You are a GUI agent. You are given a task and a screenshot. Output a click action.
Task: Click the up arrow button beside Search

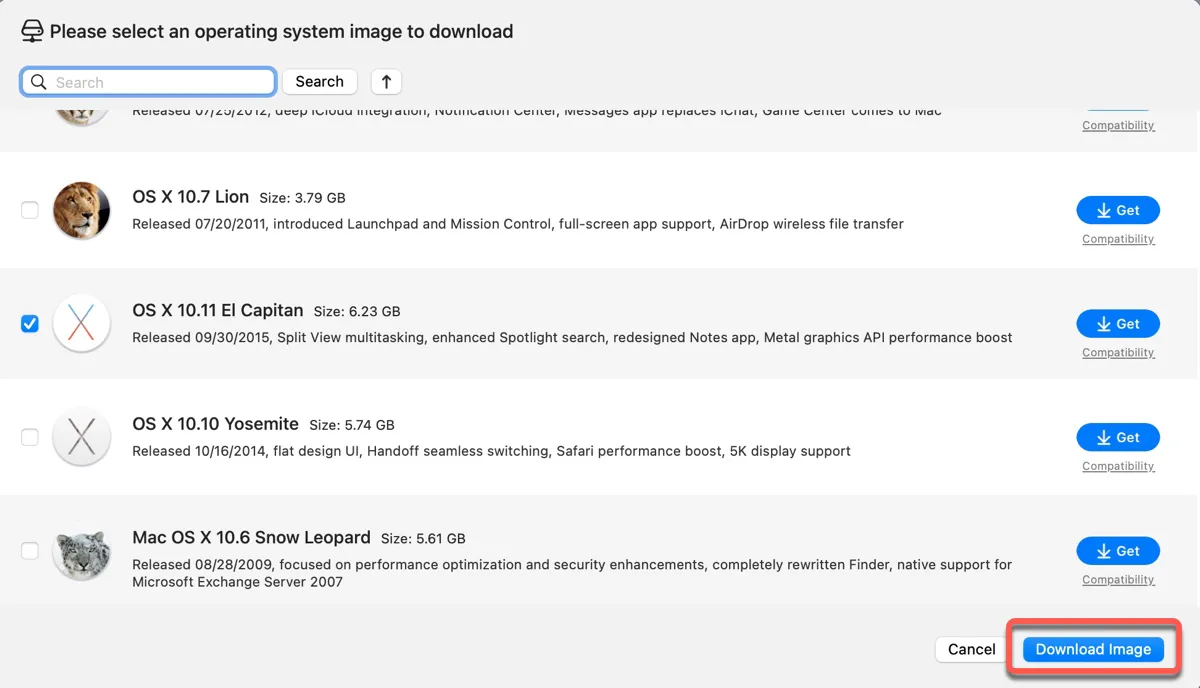pos(386,82)
